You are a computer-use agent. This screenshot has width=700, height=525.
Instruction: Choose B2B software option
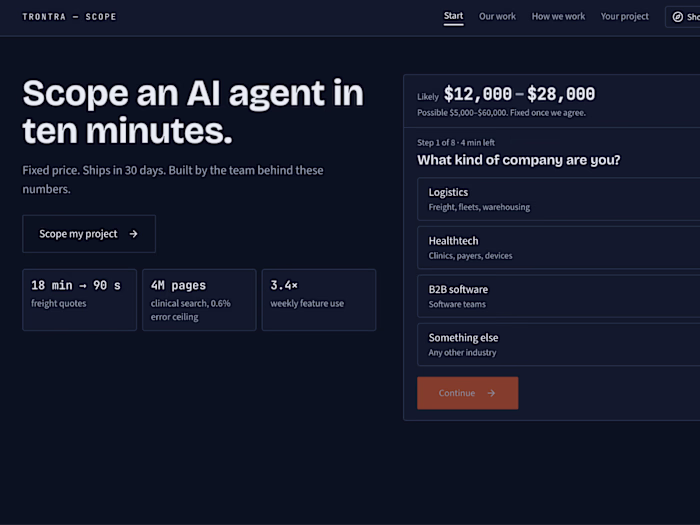tap(558, 296)
